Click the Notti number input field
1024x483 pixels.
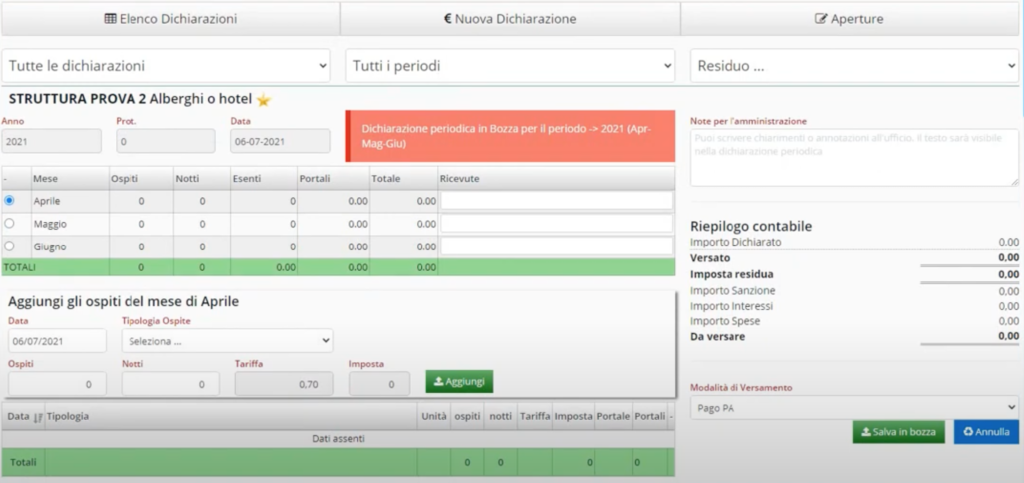171,384
